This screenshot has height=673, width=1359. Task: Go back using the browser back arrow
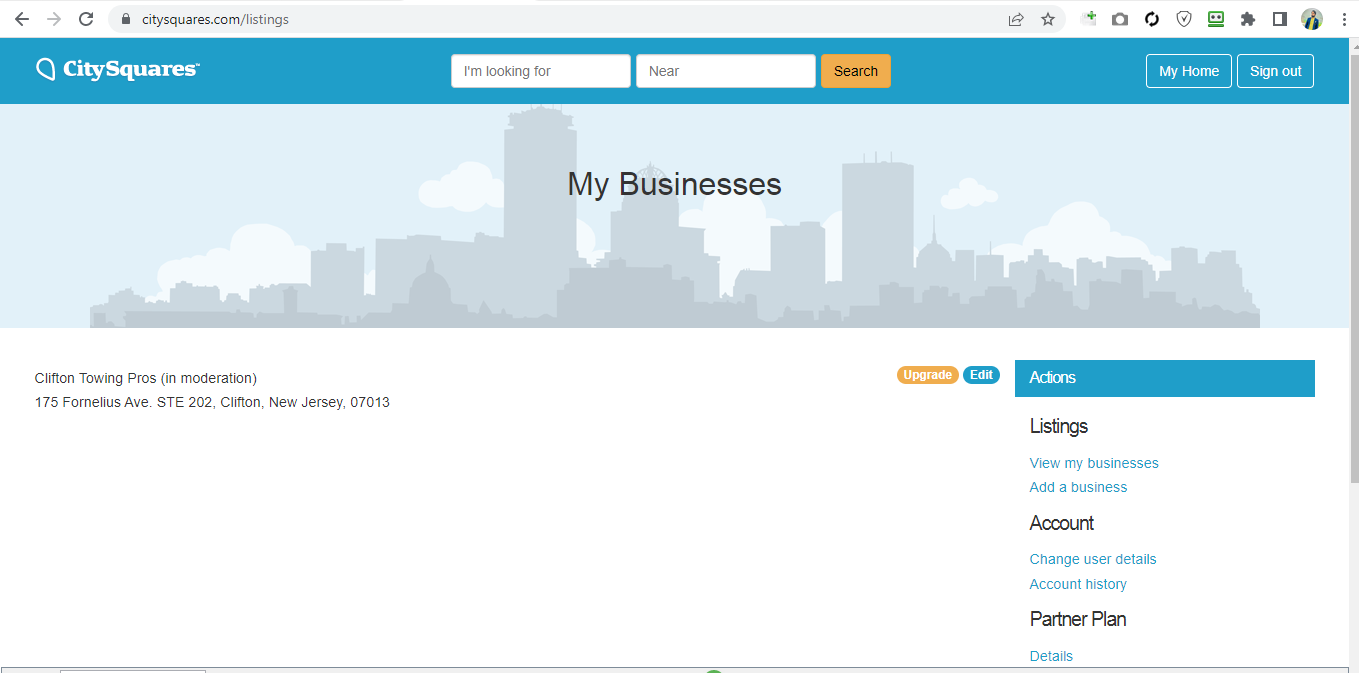(x=22, y=19)
